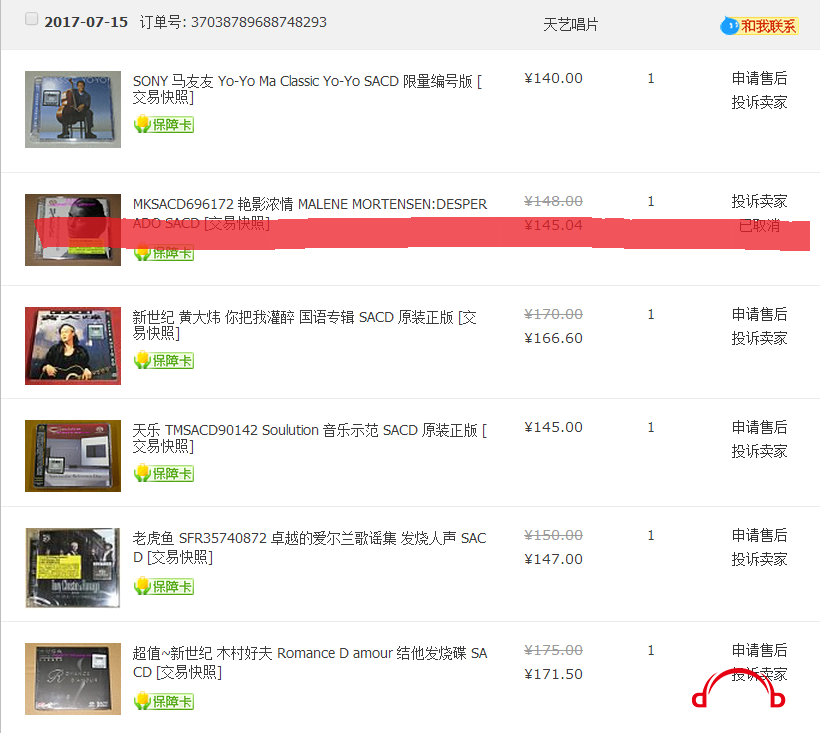Open the Yo-Yo Ma Classic Yo-Yo album thumbnail
This screenshot has height=733, width=820.
(73, 109)
